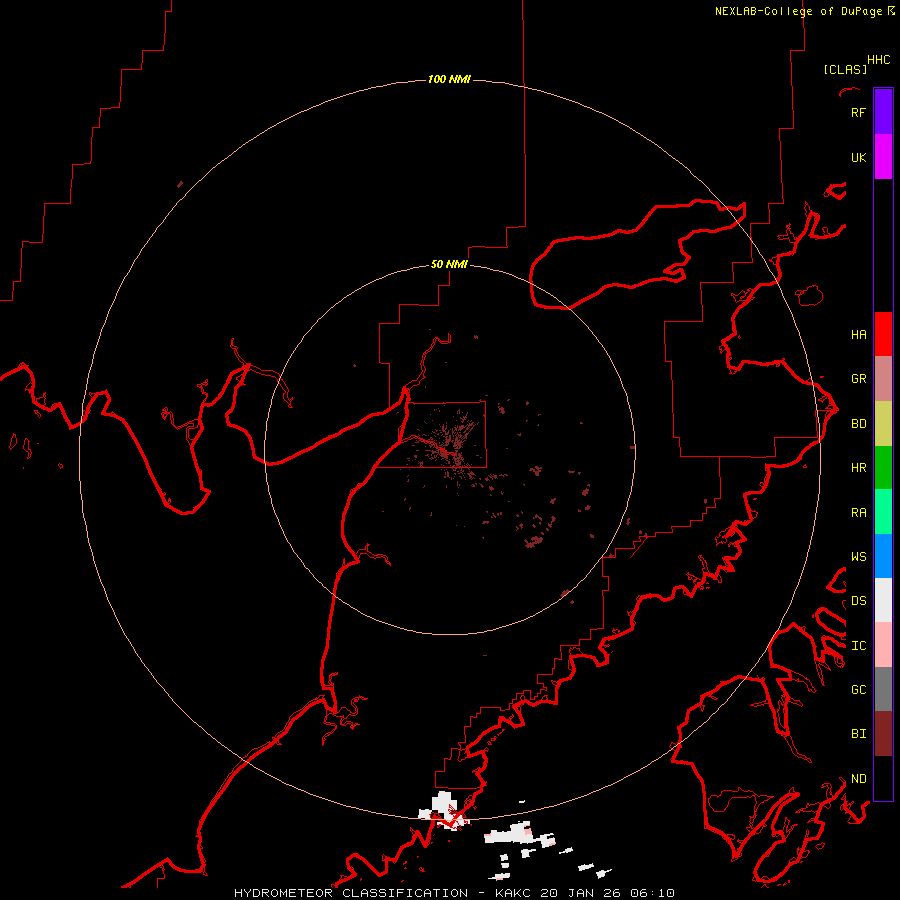Click the '06:10' timestamp
900x900 pixels.
(653, 893)
